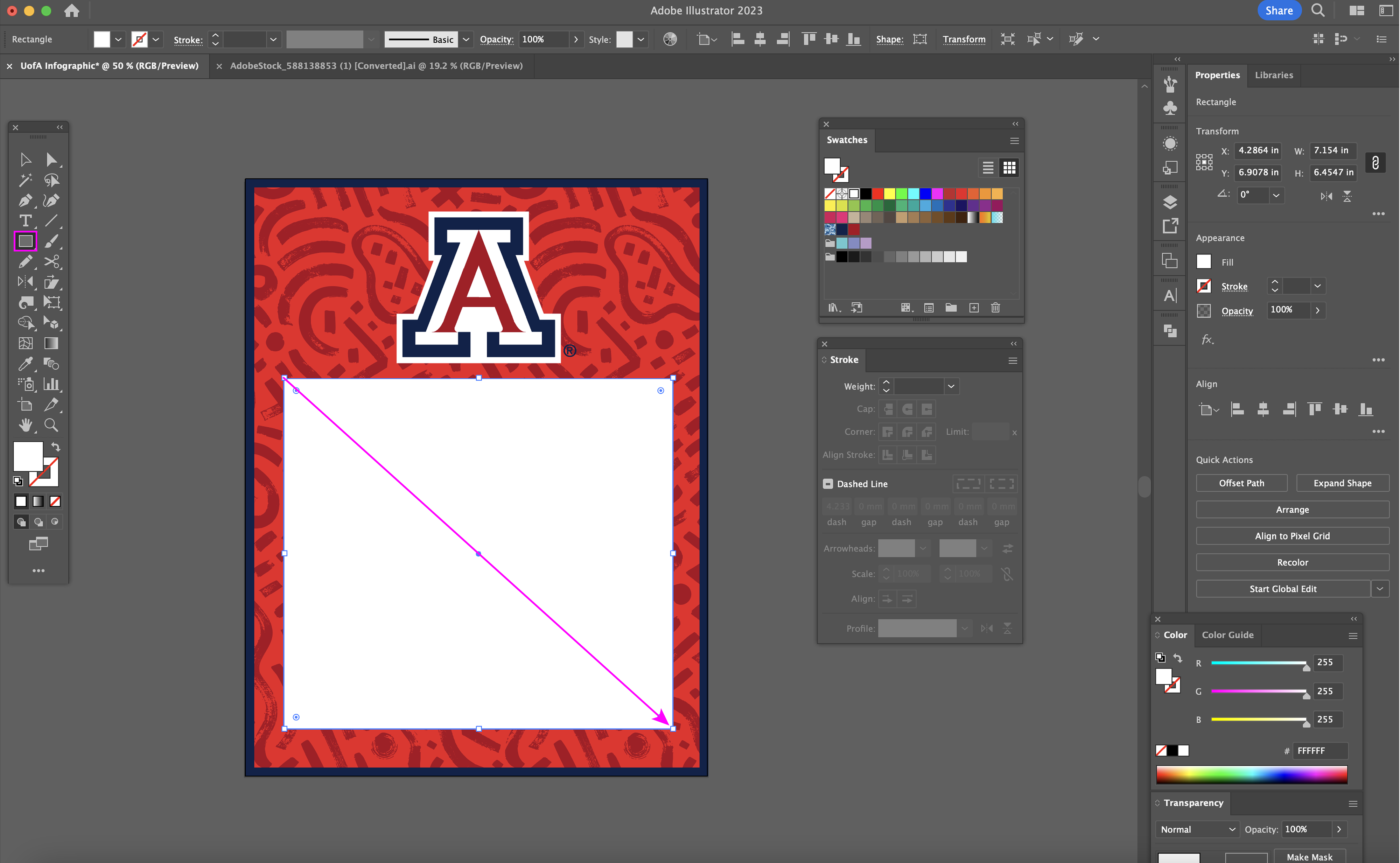This screenshot has width=1400, height=863.
Task: Toggle constrain width and height proportions link
Action: coord(1375,163)
